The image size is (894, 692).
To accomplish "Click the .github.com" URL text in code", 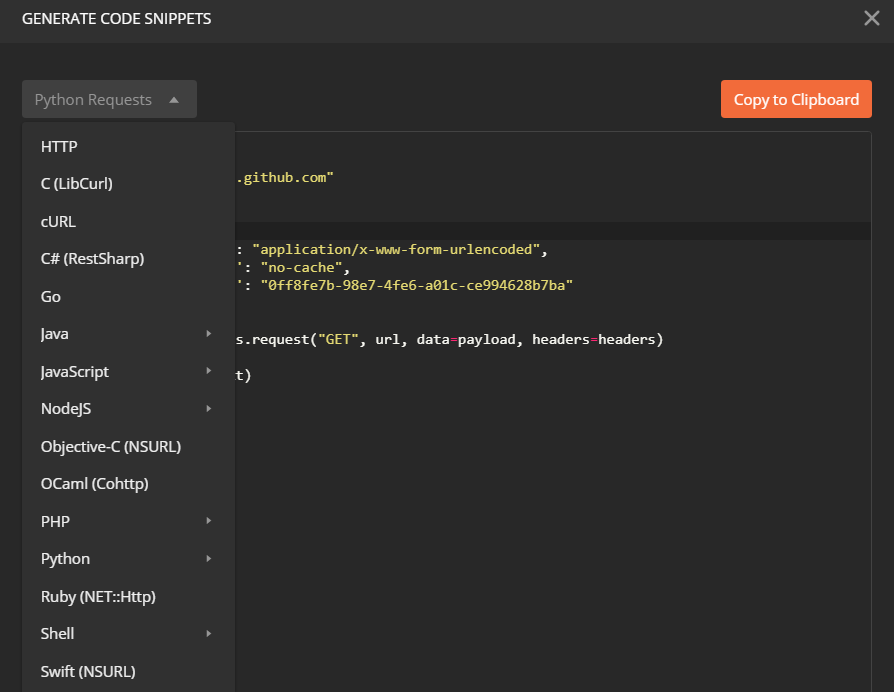I will pyautogui.click(x=285, y=178).
